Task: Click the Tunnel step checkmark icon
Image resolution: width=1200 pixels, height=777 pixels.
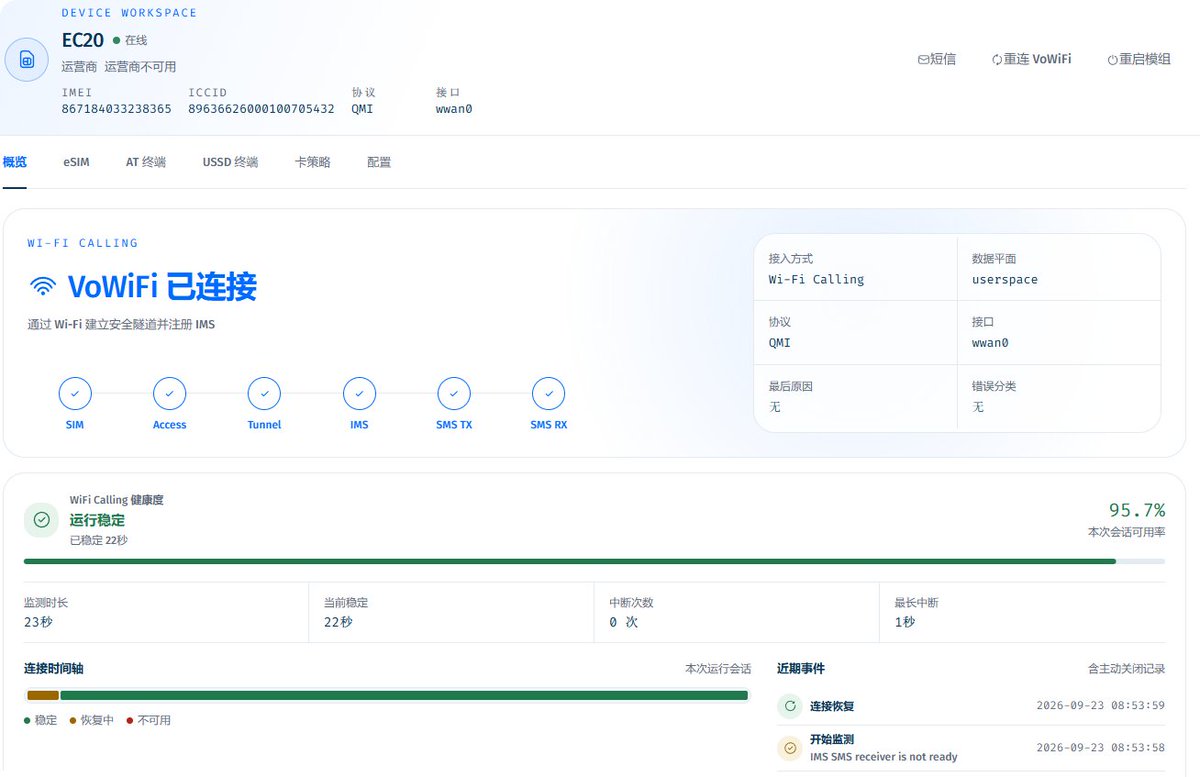Action: (x=264, y=394)
